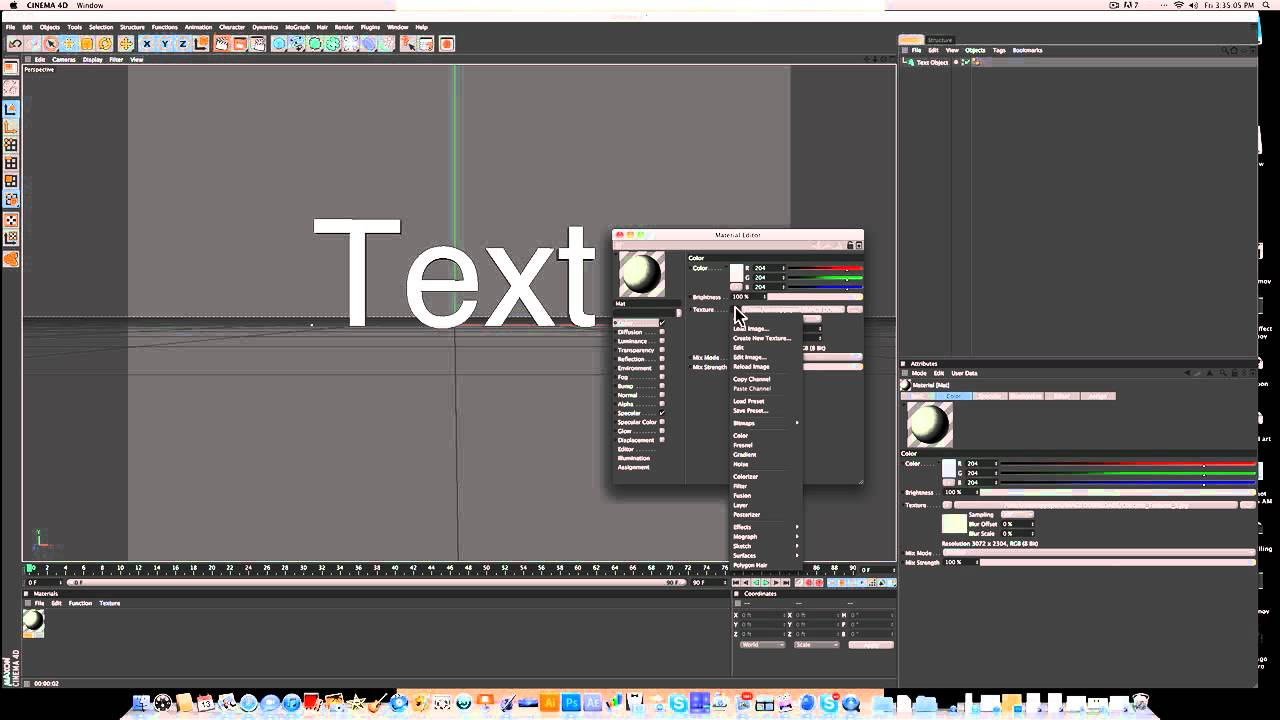Click the Polygons mode icon in left palette
The height and width of the screenshot is (720, 1280).
click(11, 181)
